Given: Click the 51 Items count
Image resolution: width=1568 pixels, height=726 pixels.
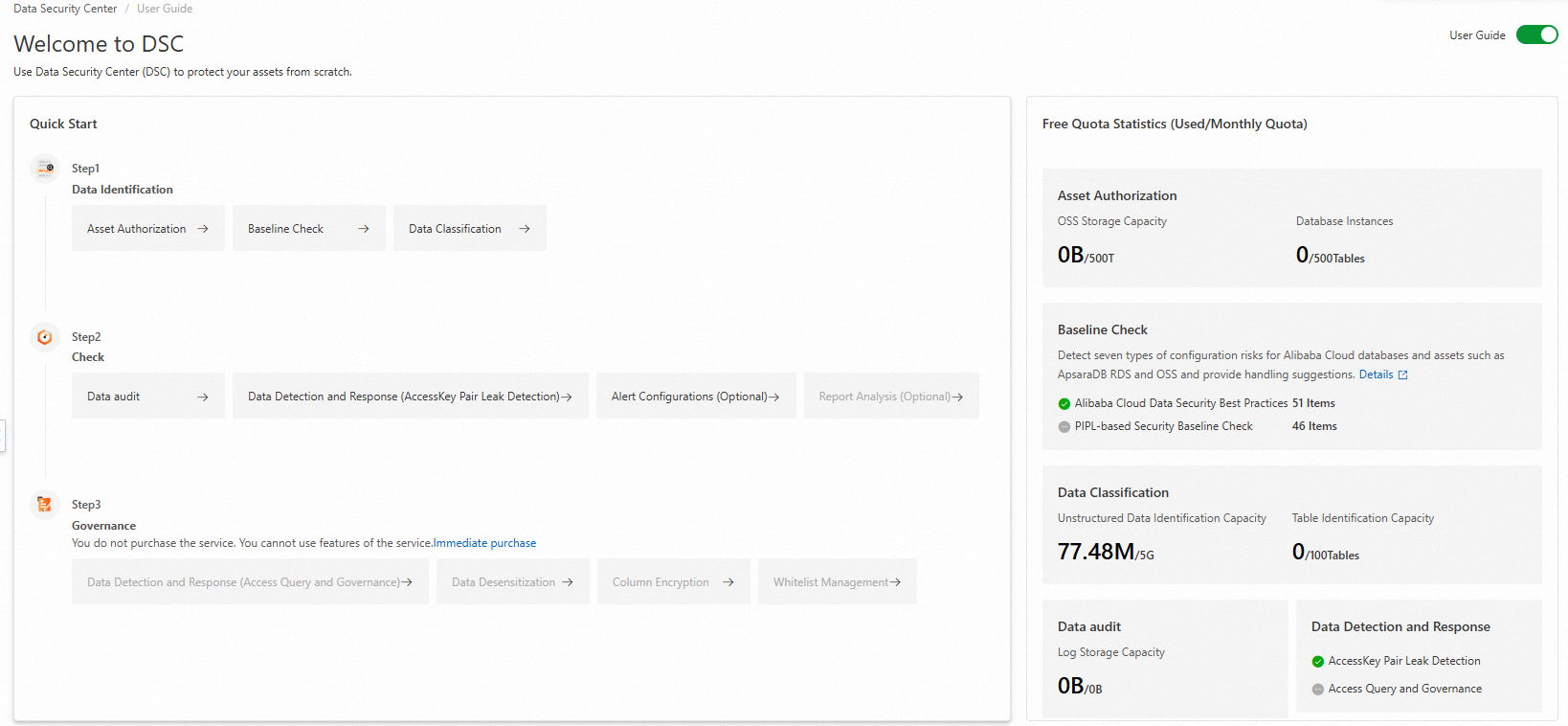Looking at the screenshot, I should [1313, 403].
